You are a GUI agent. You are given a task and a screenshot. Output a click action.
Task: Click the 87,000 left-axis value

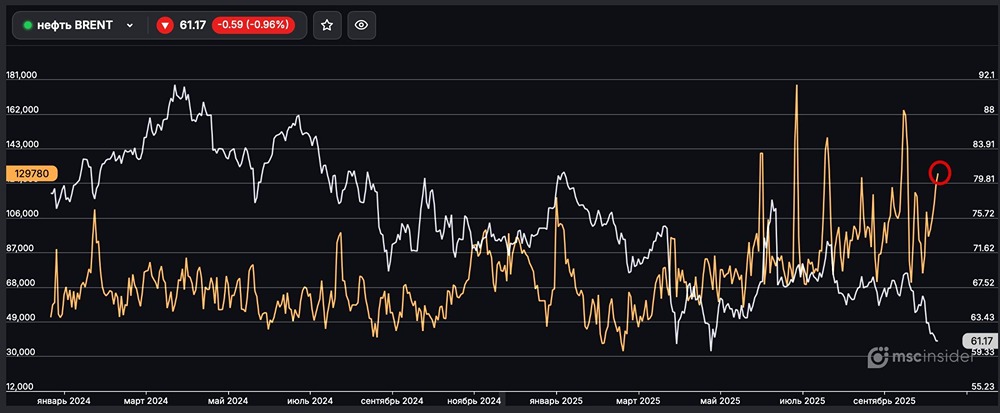[22, 249]
